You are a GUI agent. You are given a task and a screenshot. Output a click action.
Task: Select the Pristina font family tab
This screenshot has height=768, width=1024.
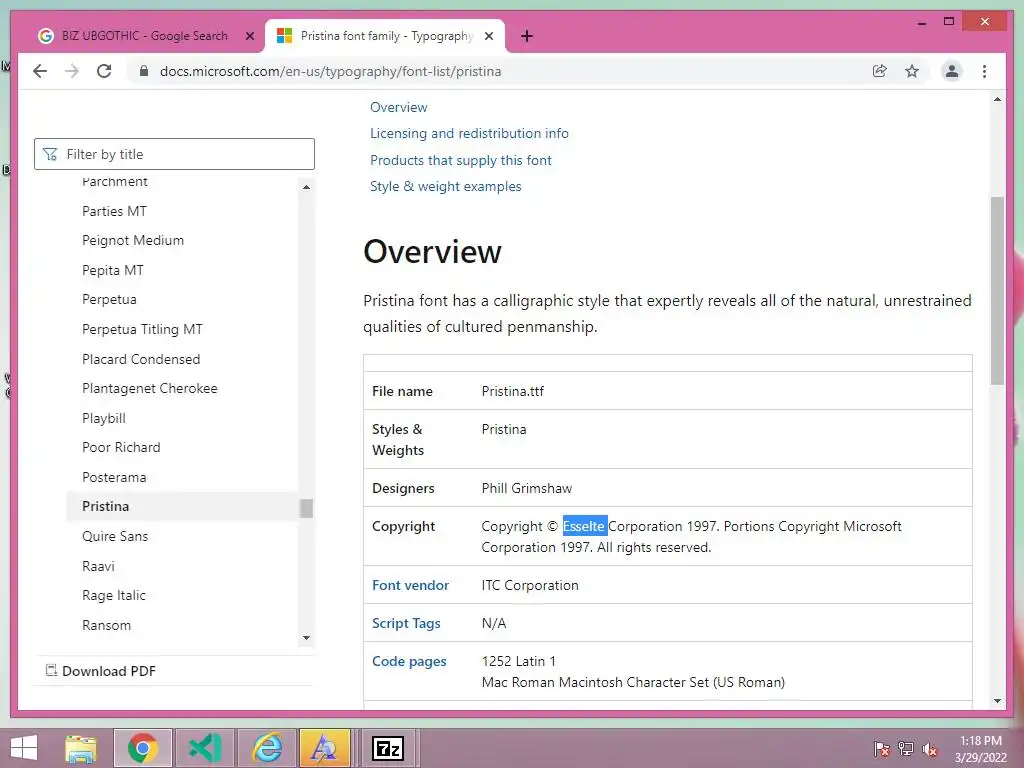(x=384, y=36)
